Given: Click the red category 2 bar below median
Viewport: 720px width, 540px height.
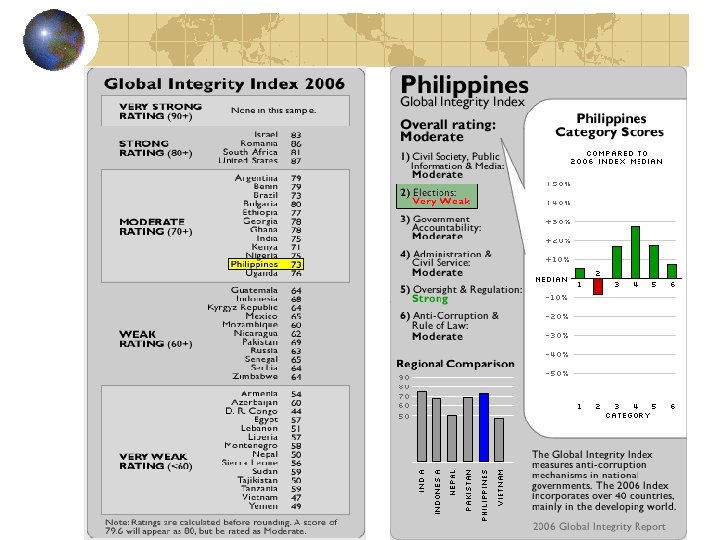Looking at the screenshot, I should coord(598,287).
